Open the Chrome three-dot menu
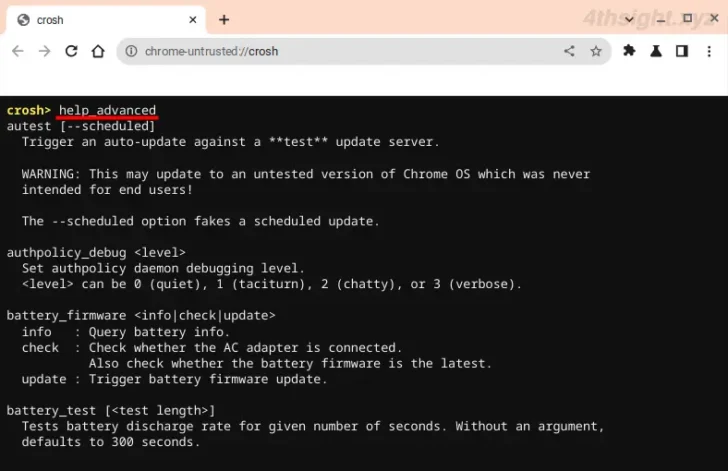Viewport: 728px width, 471px height. click(709, 51)
